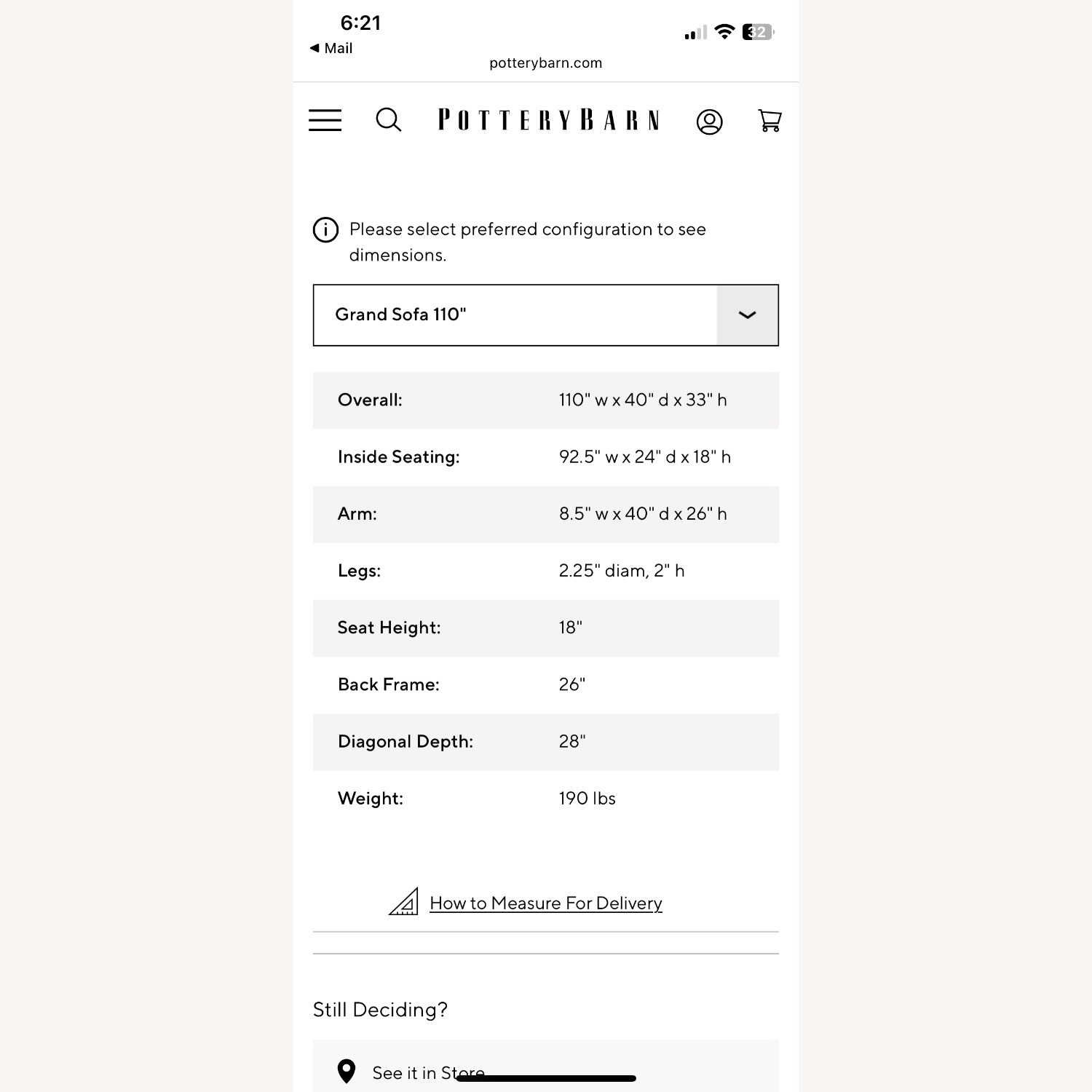Open the account profile icon
Screen dimensions: 1092x1092
point(709,122)
